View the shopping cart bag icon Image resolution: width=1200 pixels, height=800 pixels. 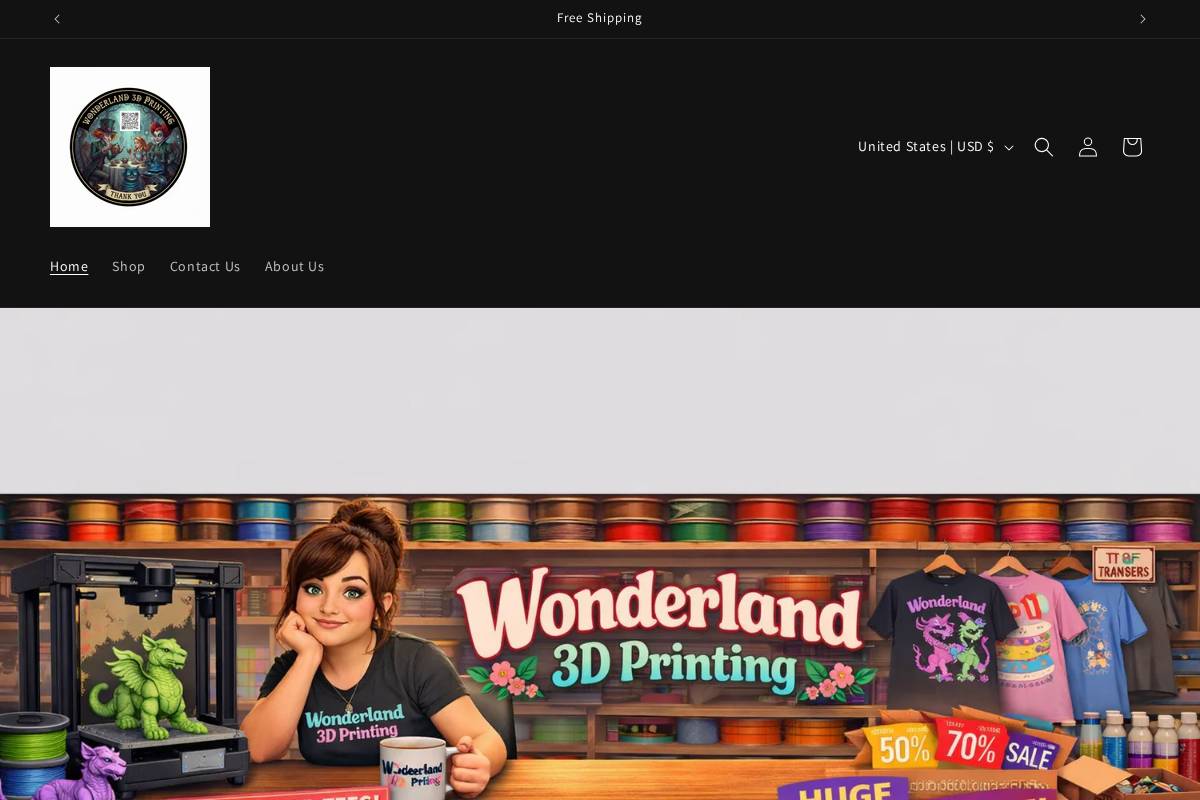point(1132,147)
